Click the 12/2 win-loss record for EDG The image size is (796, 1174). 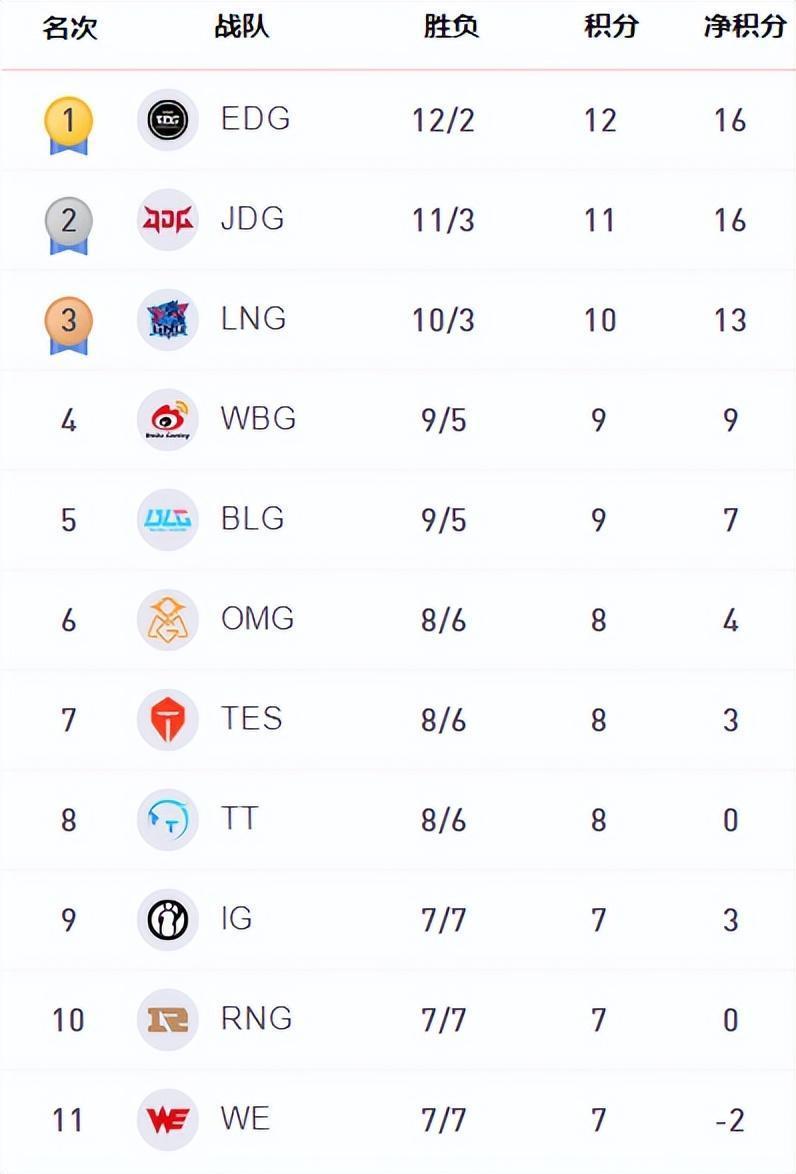(443, 120)
